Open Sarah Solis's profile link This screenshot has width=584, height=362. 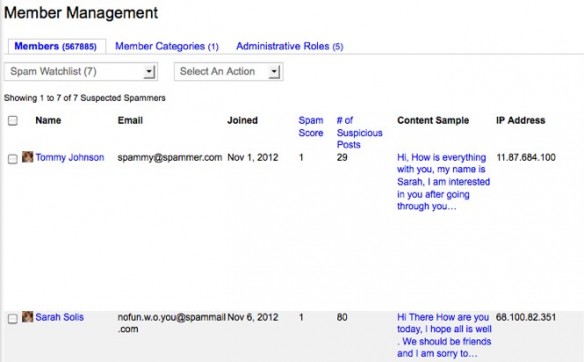coord(60,317)
